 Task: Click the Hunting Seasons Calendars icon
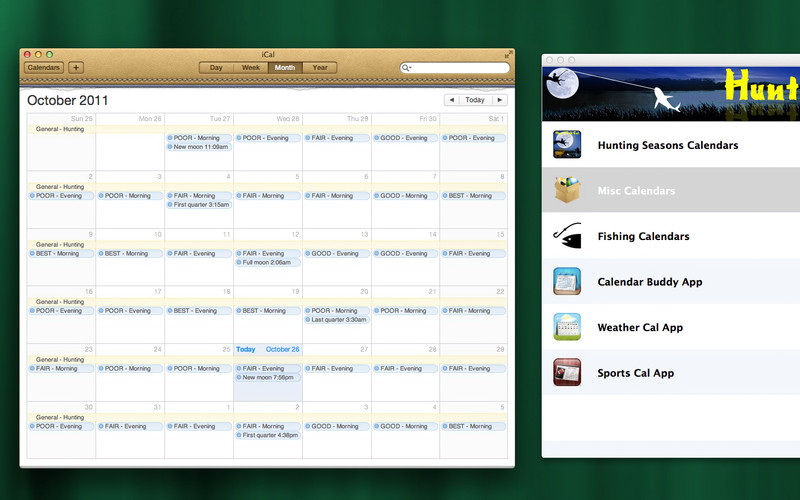coord(567,145)
